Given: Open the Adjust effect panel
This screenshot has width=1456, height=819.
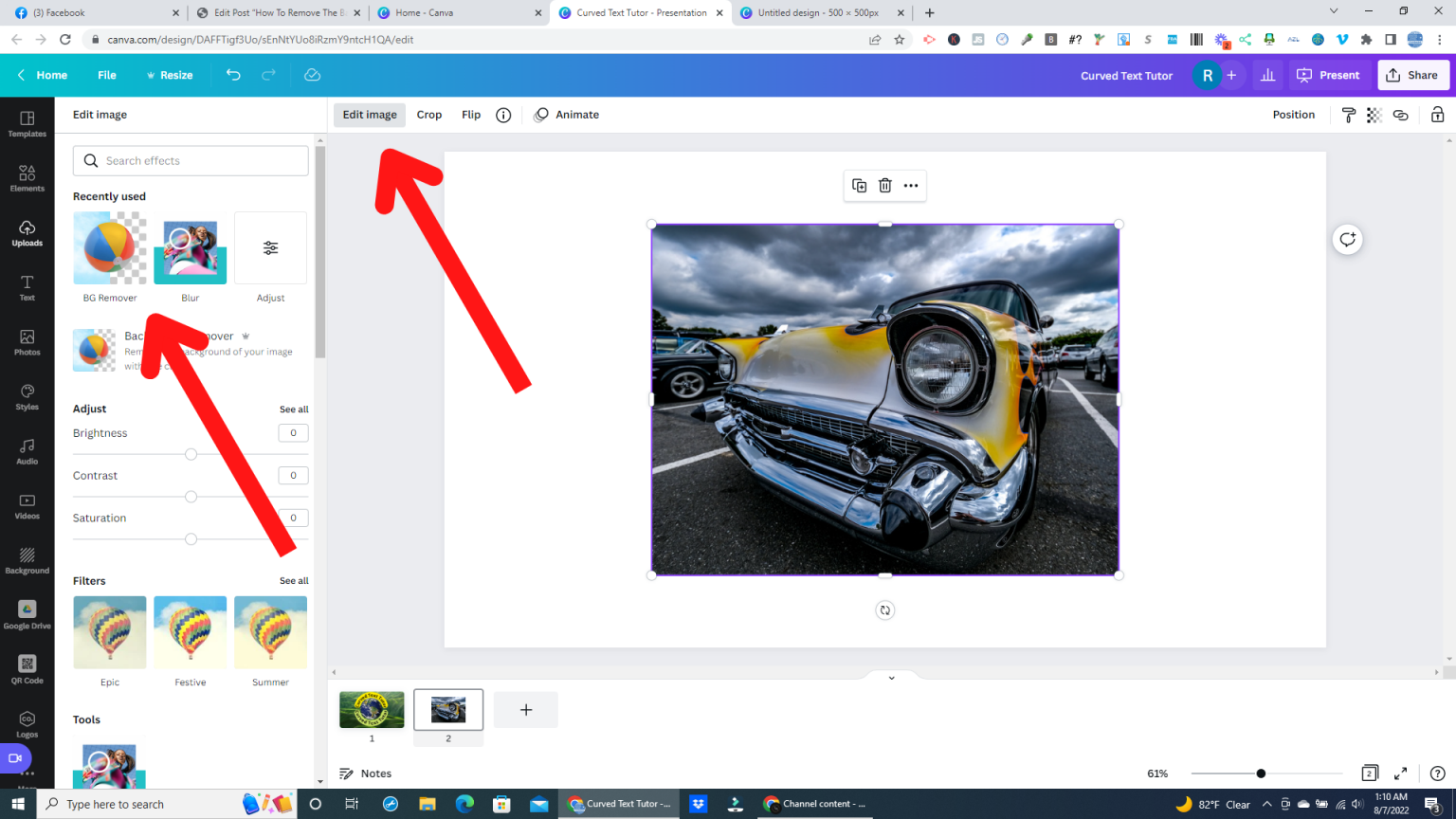Looking at the screenshot, I should 270,248.
